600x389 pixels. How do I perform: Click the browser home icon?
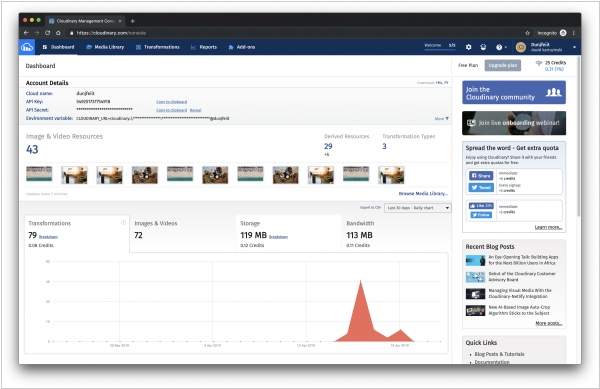click(x=58, y=33)
